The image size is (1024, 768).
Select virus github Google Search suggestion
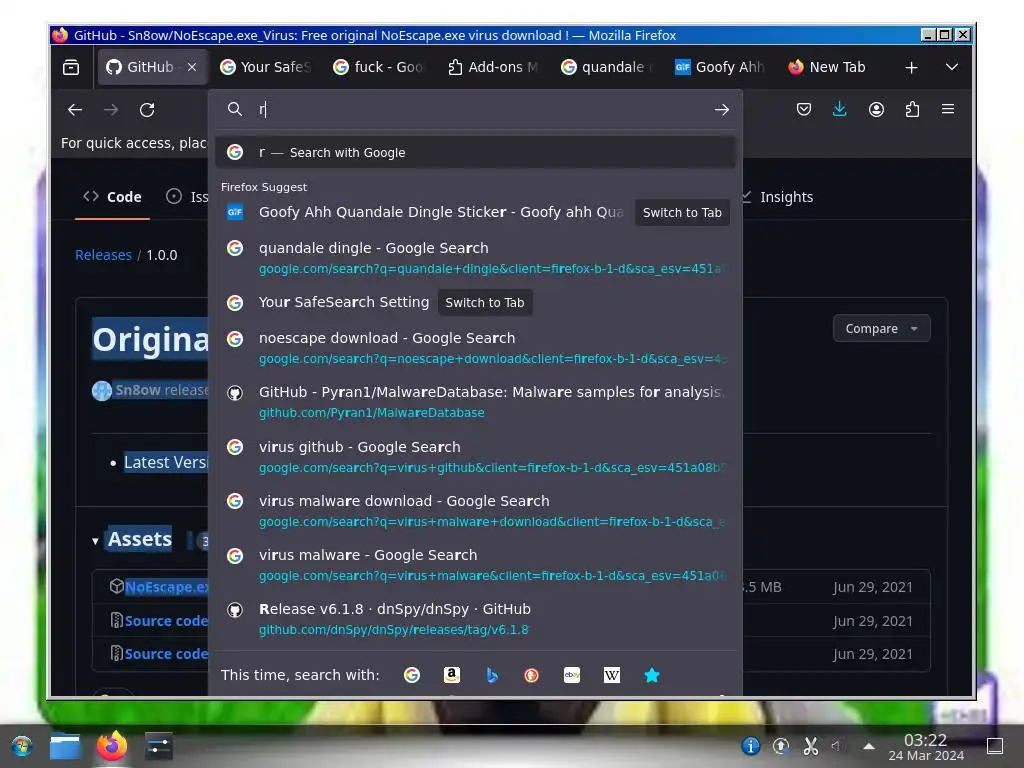click(x=475, y=456)
